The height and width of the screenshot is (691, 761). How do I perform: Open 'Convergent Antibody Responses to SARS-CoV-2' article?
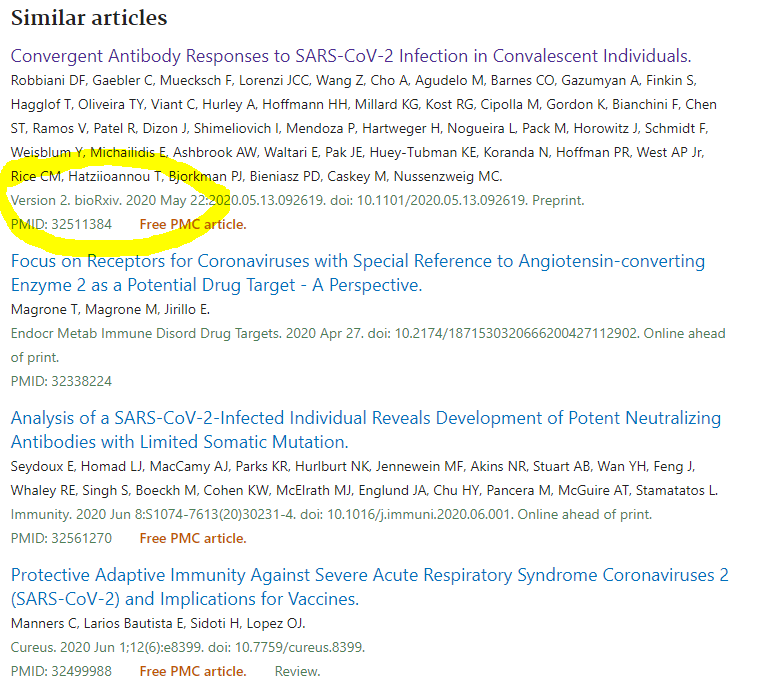click(x=351, y=56)
